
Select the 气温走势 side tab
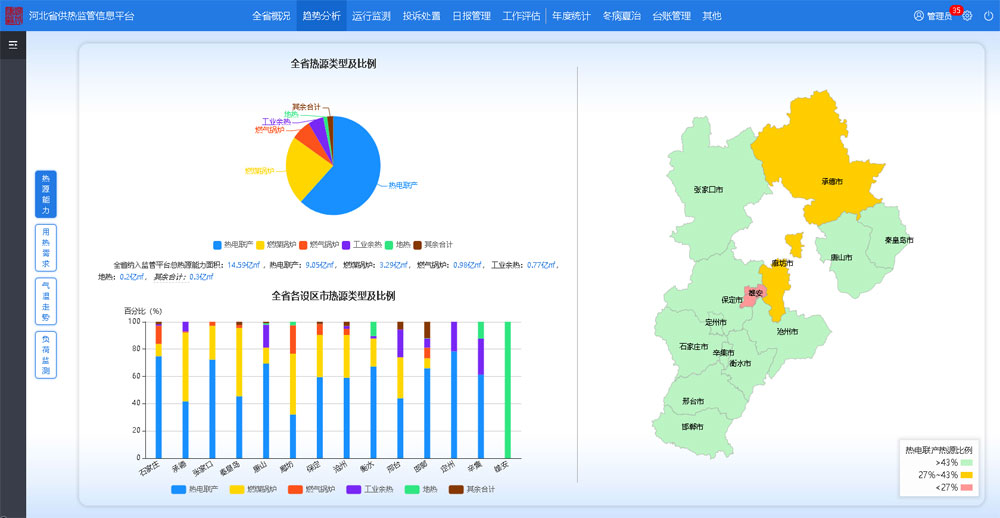pyautogui.click(x=46, y=301)
